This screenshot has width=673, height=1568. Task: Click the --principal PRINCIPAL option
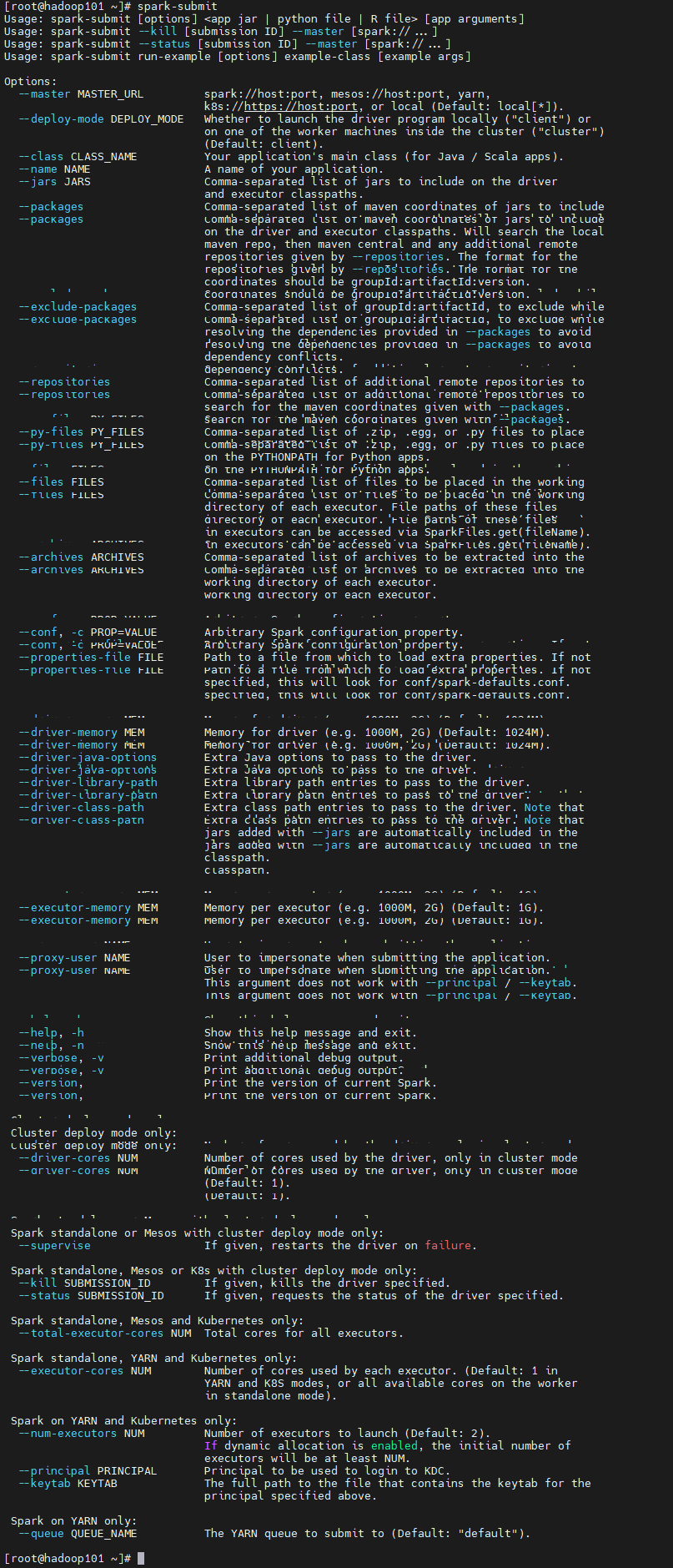[88, 1471]
